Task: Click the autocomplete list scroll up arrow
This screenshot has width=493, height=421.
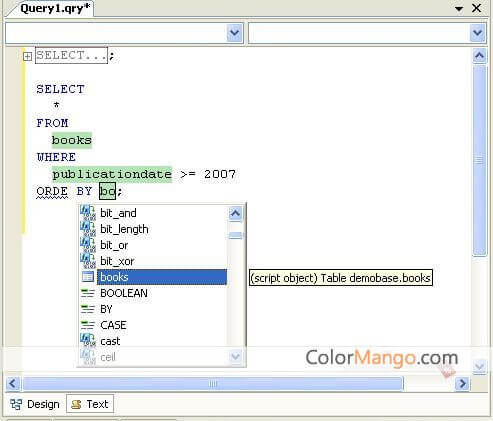Action: click(235, 213)
